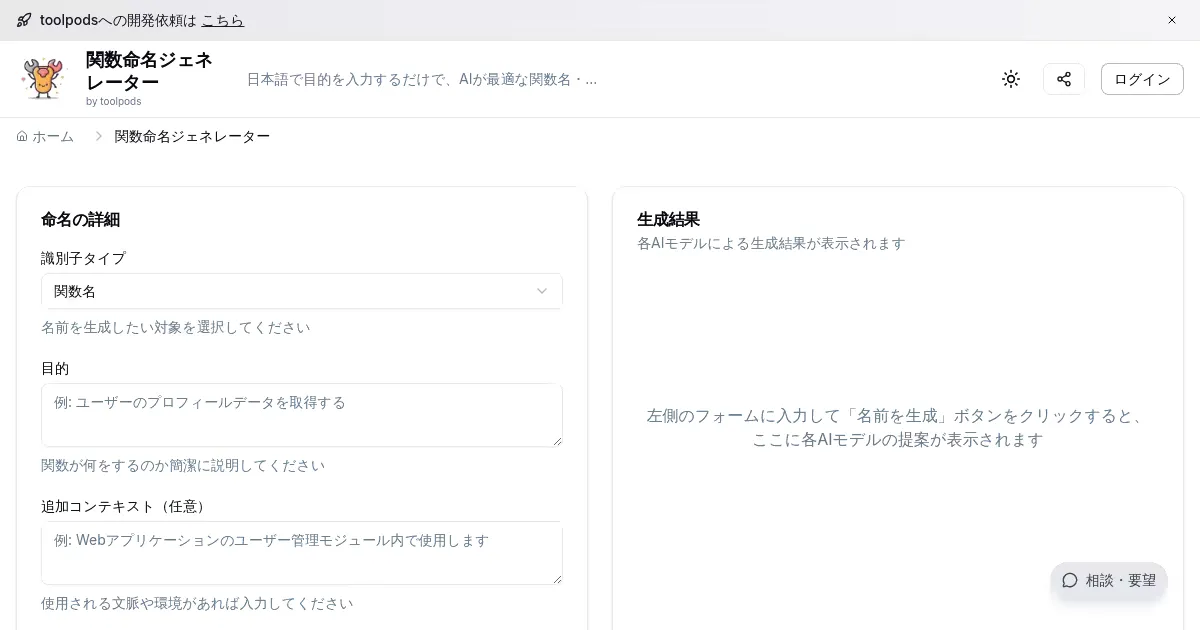Viewport: 1200px width, 630px height.
Task: Click the toolpods mascot logo
Action: [x=43, y=79]
